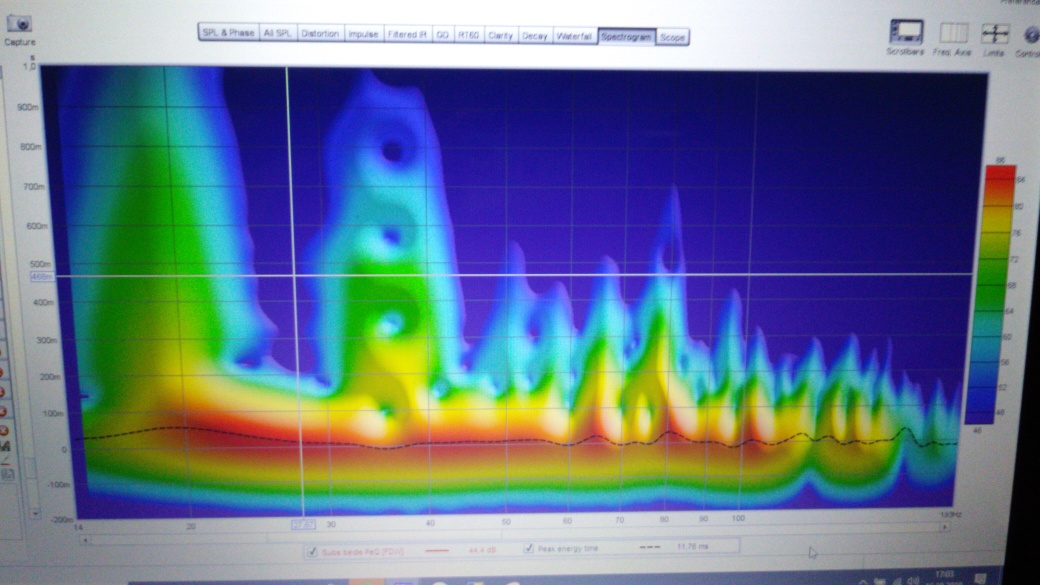Switch to the SPL & Phase tab
Image resolution: width=1040 pixels, height=585 pixels.
click(228, 33)
